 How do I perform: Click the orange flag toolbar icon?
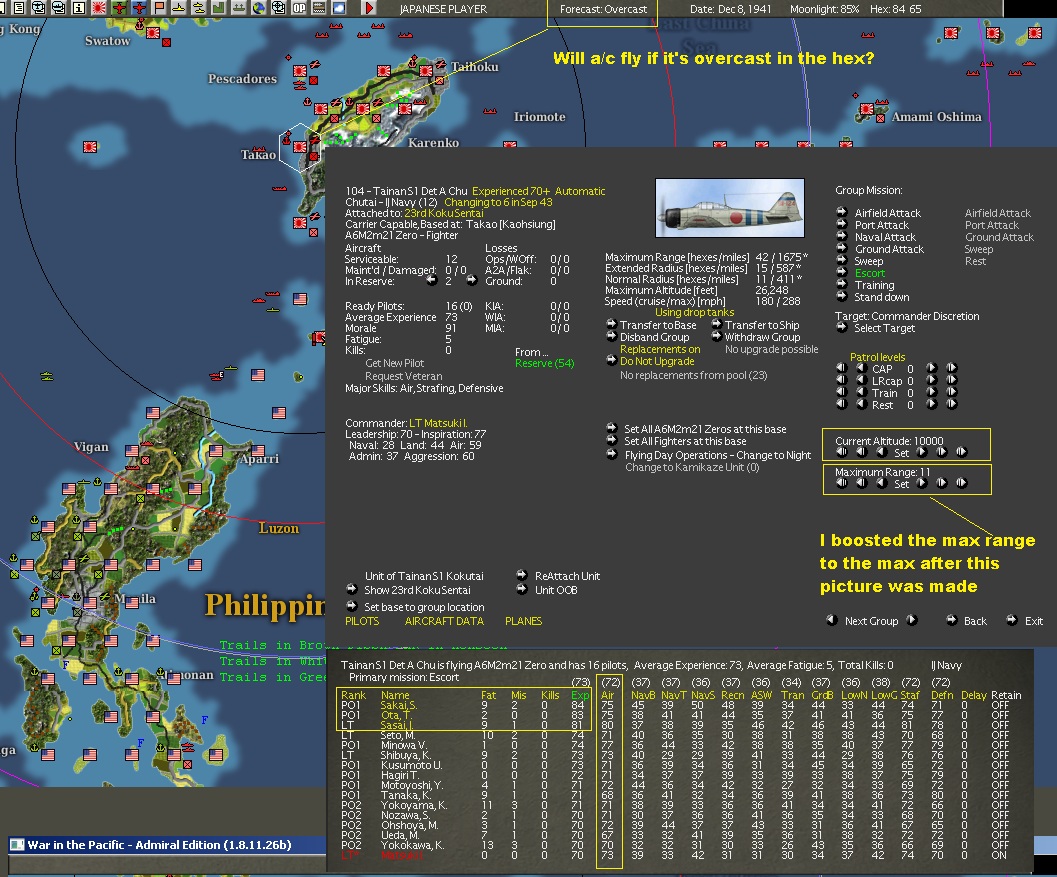(x=160, y=8)
